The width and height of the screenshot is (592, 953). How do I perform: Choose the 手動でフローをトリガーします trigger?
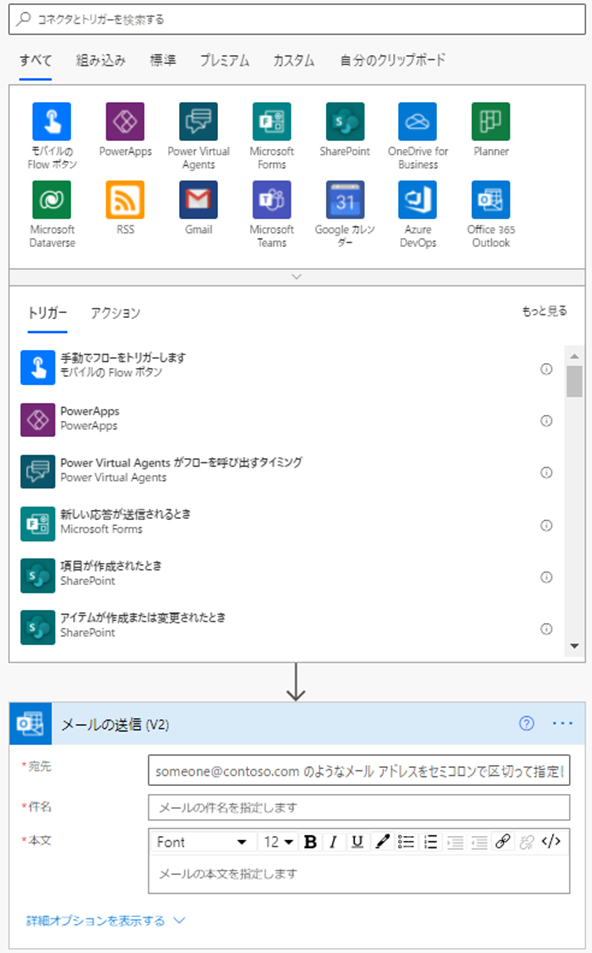point(287,367)
